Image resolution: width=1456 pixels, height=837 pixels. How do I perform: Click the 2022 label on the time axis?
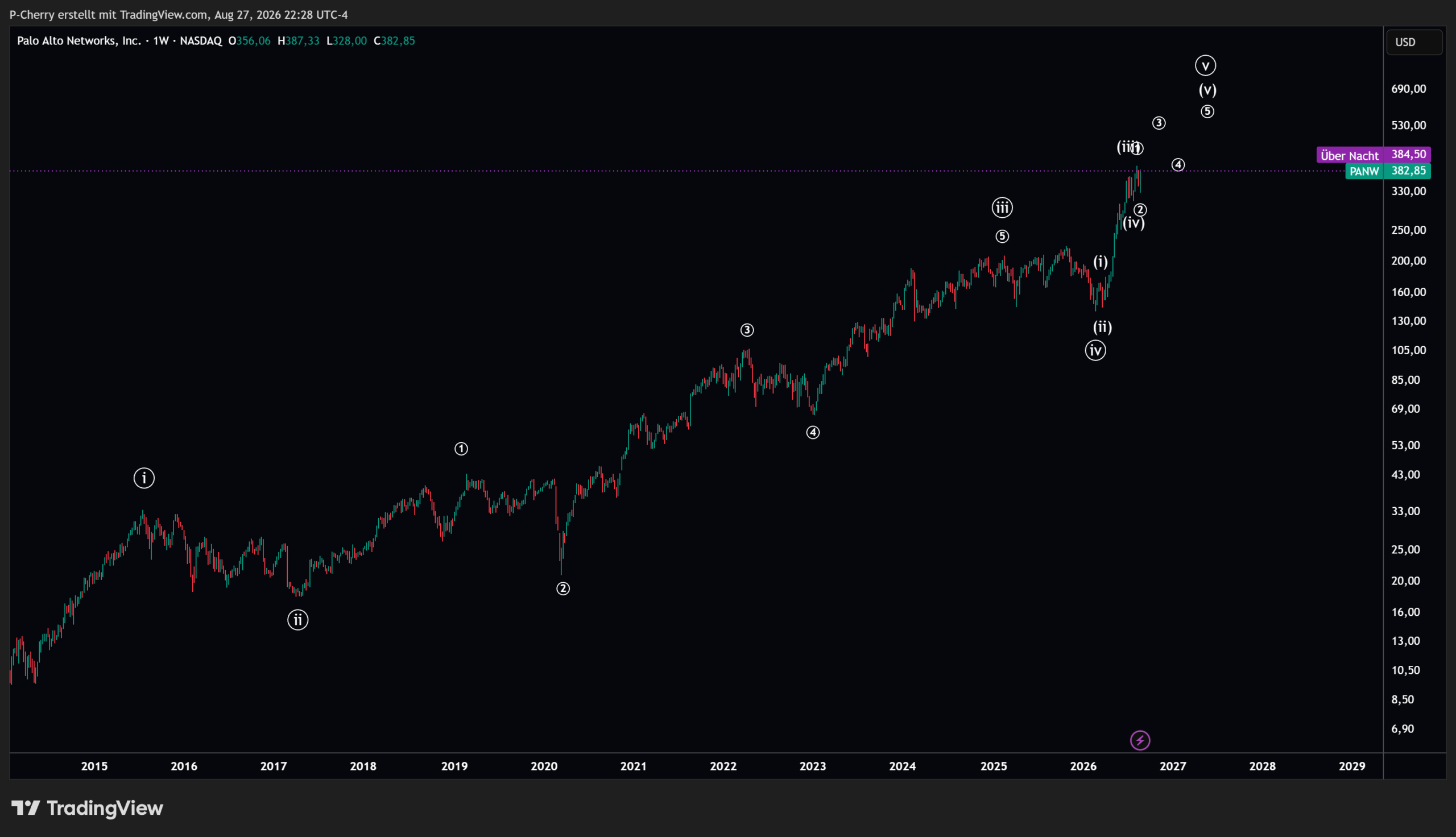click(723, 766)
